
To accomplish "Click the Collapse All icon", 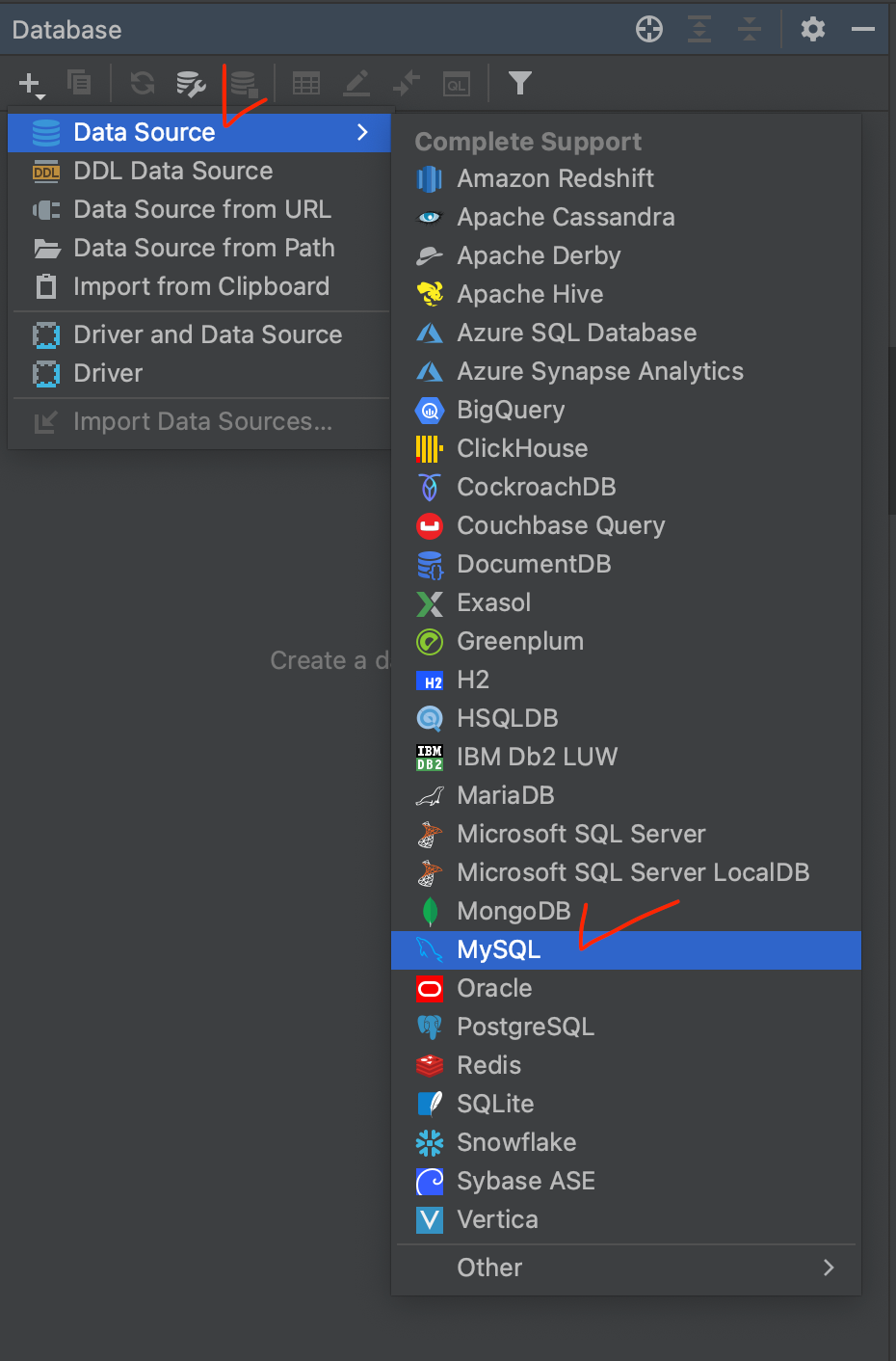I will tap(750, 29).
